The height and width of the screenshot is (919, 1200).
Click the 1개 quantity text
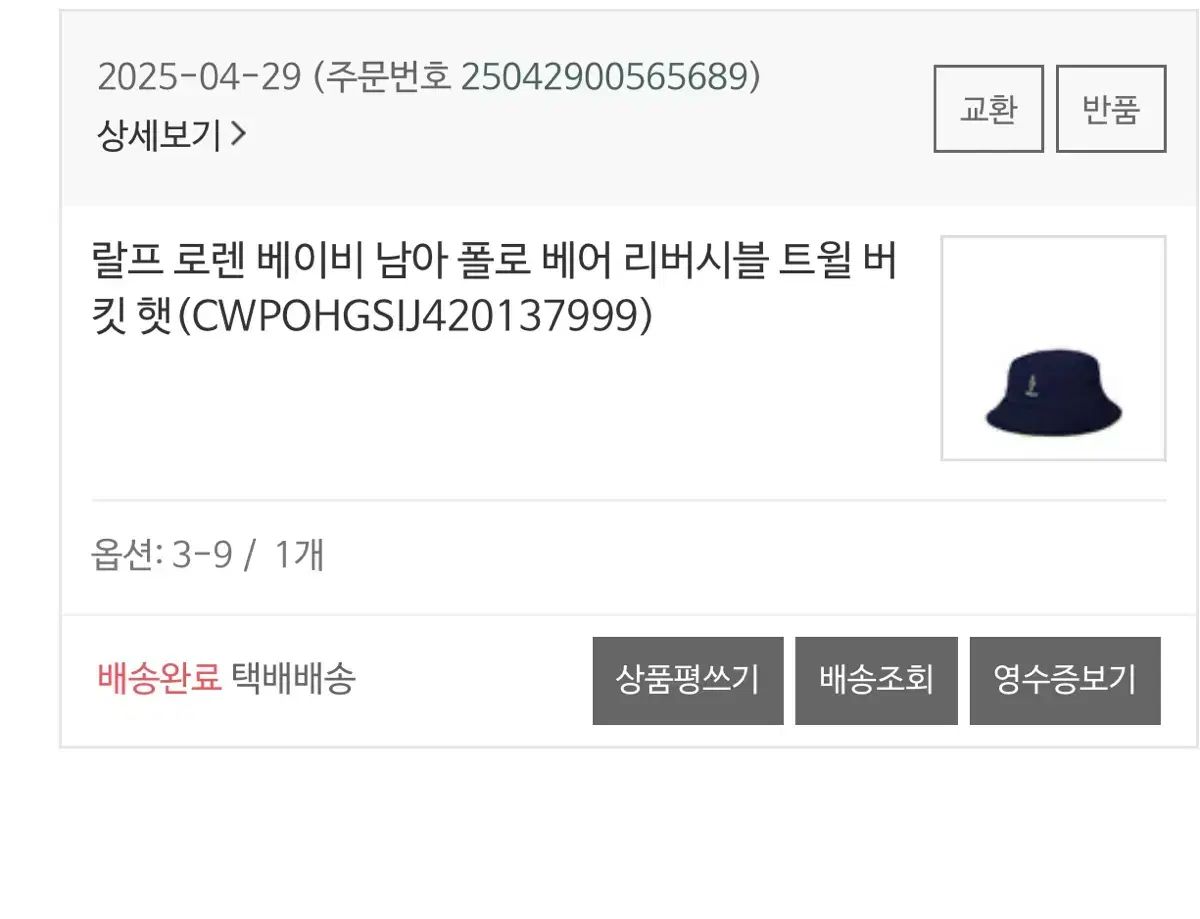tap(298, 554)
